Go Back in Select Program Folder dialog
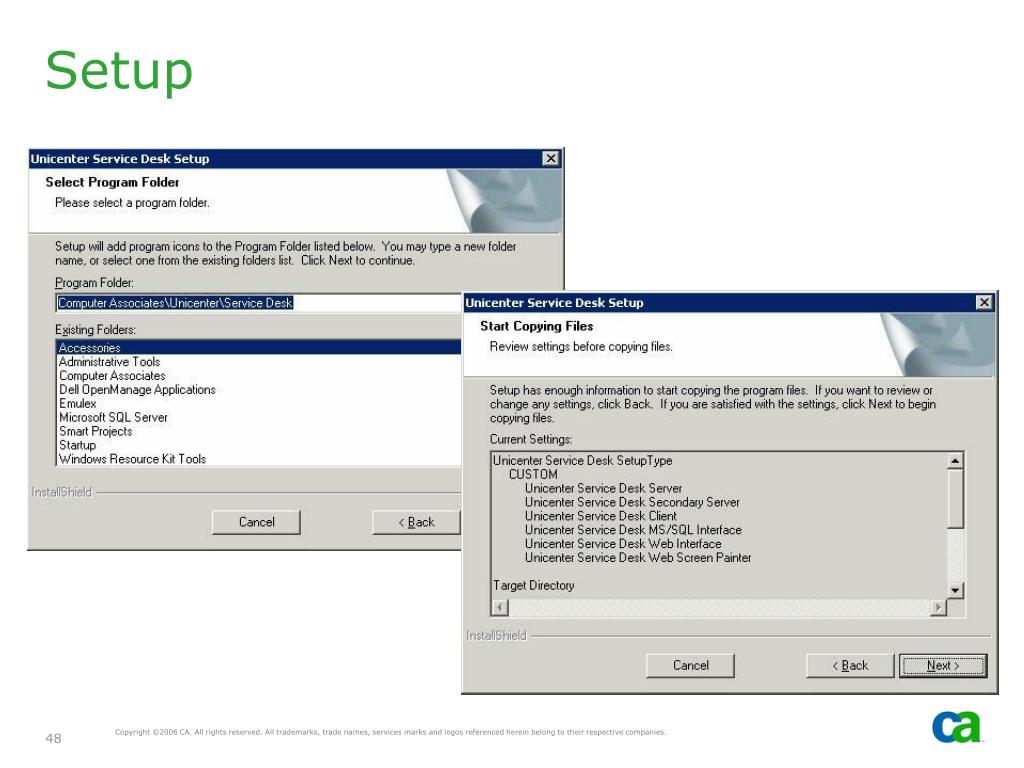Viewport: 1024px width, 768px height. pos(417,522)
